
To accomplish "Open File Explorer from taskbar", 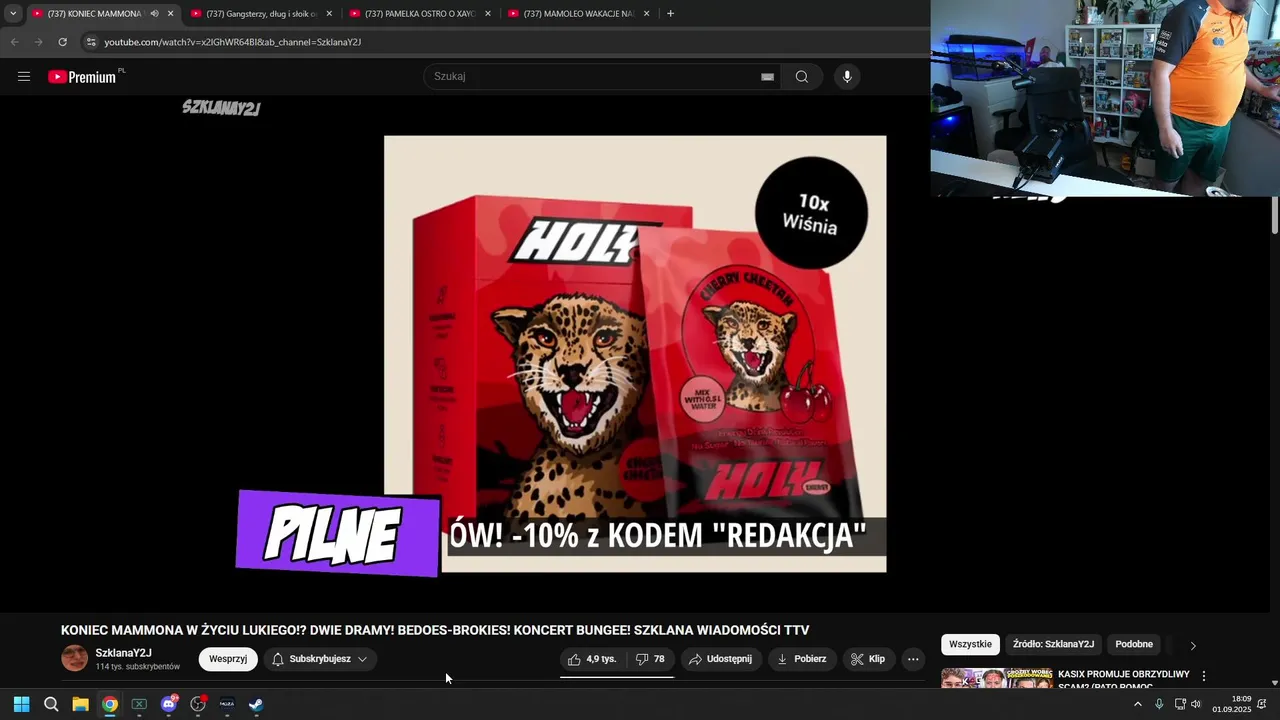I will tap(80, 704).
